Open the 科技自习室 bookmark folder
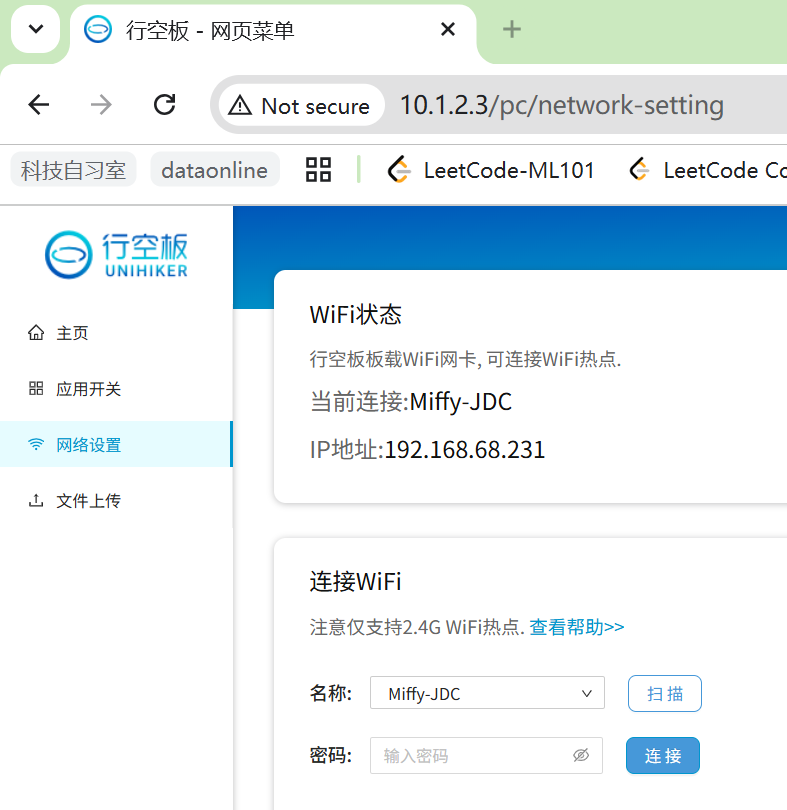787x810 pixels. coord(74,170)
